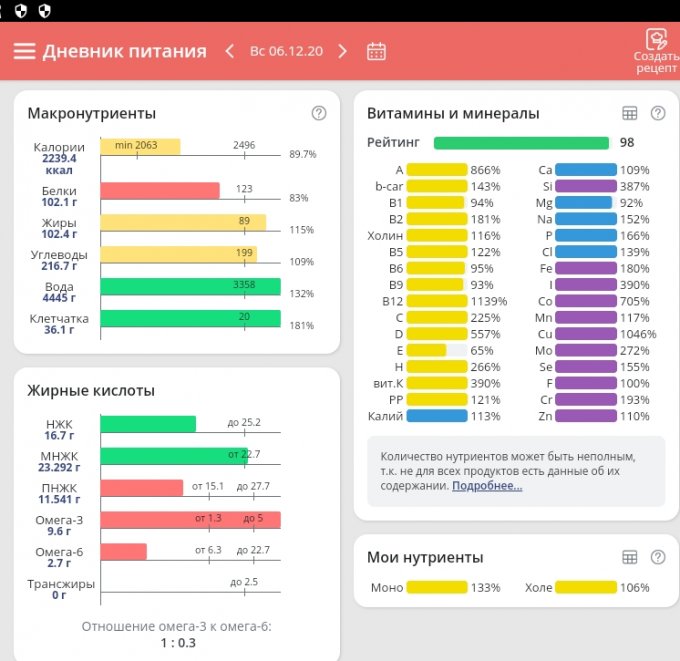Screen dimensions: 680x661
Task: Click the Холе nutrient bar
Action: click(585, 588)
